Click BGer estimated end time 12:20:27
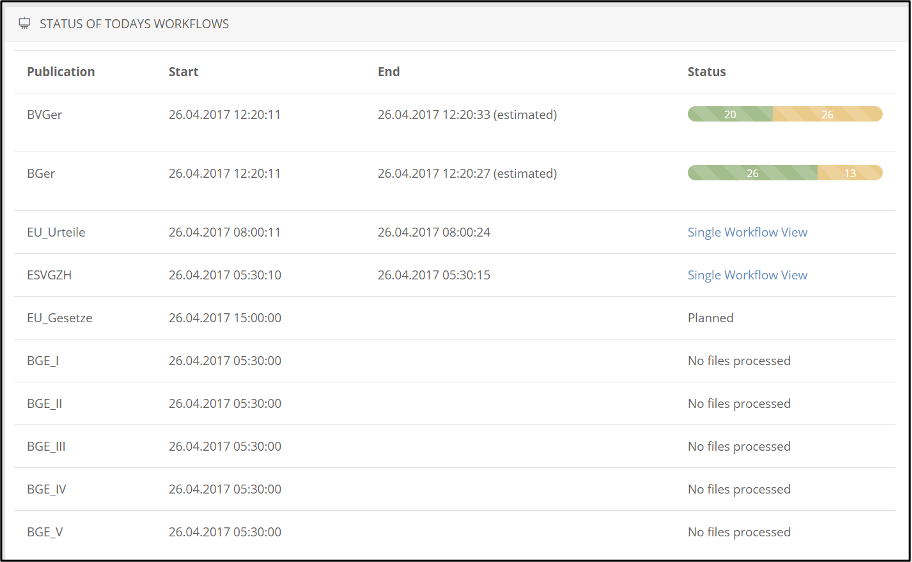The height and width of the screenshot is (562, 912). (x=467, y=173)
